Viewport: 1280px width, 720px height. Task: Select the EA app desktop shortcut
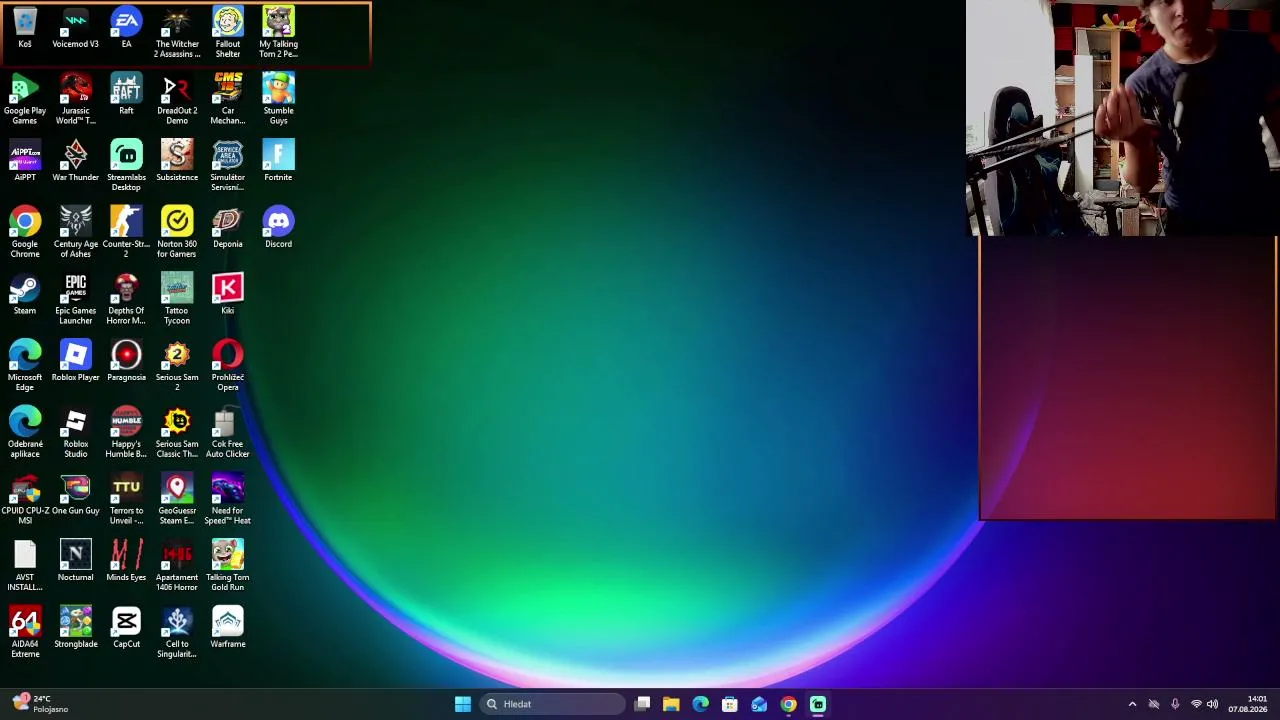click(x=126, y=28)
